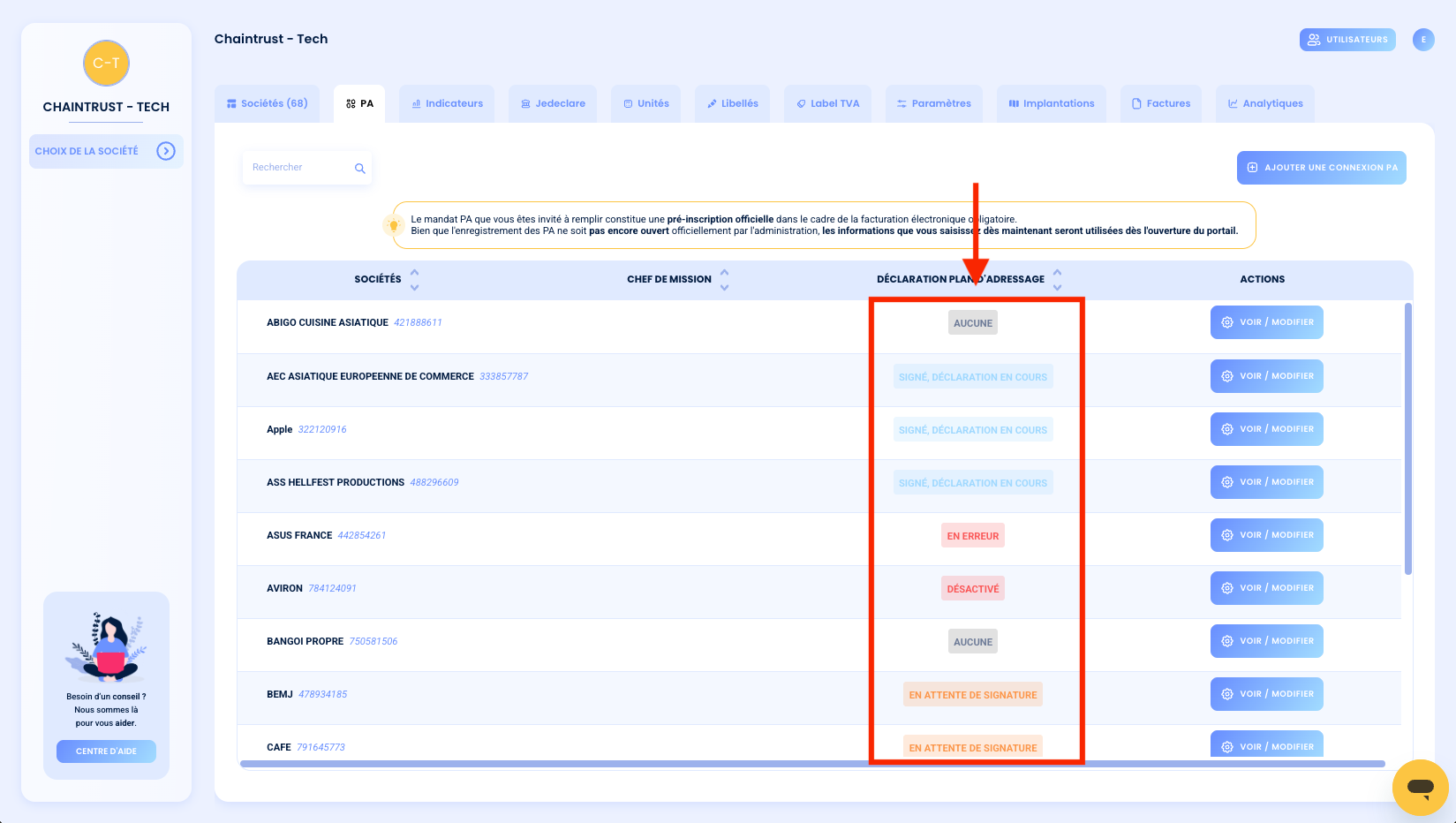The image size is (1456, 823).
Task: Select ASS HELLFEST PRODUCTIONS company name
Action: pyautogui.click(x=336, y=482)
